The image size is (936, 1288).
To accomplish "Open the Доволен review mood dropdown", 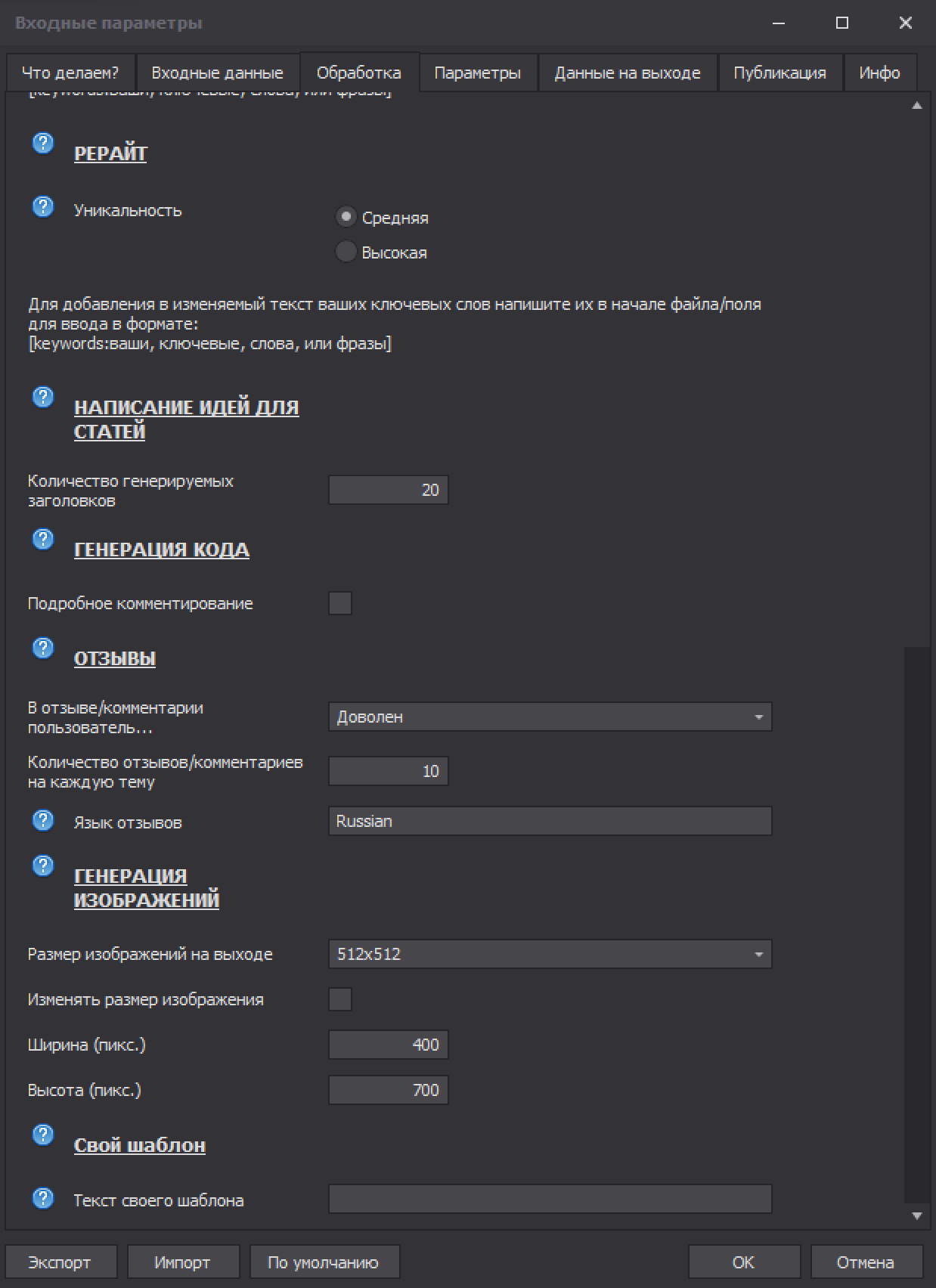I will point(550,717).
